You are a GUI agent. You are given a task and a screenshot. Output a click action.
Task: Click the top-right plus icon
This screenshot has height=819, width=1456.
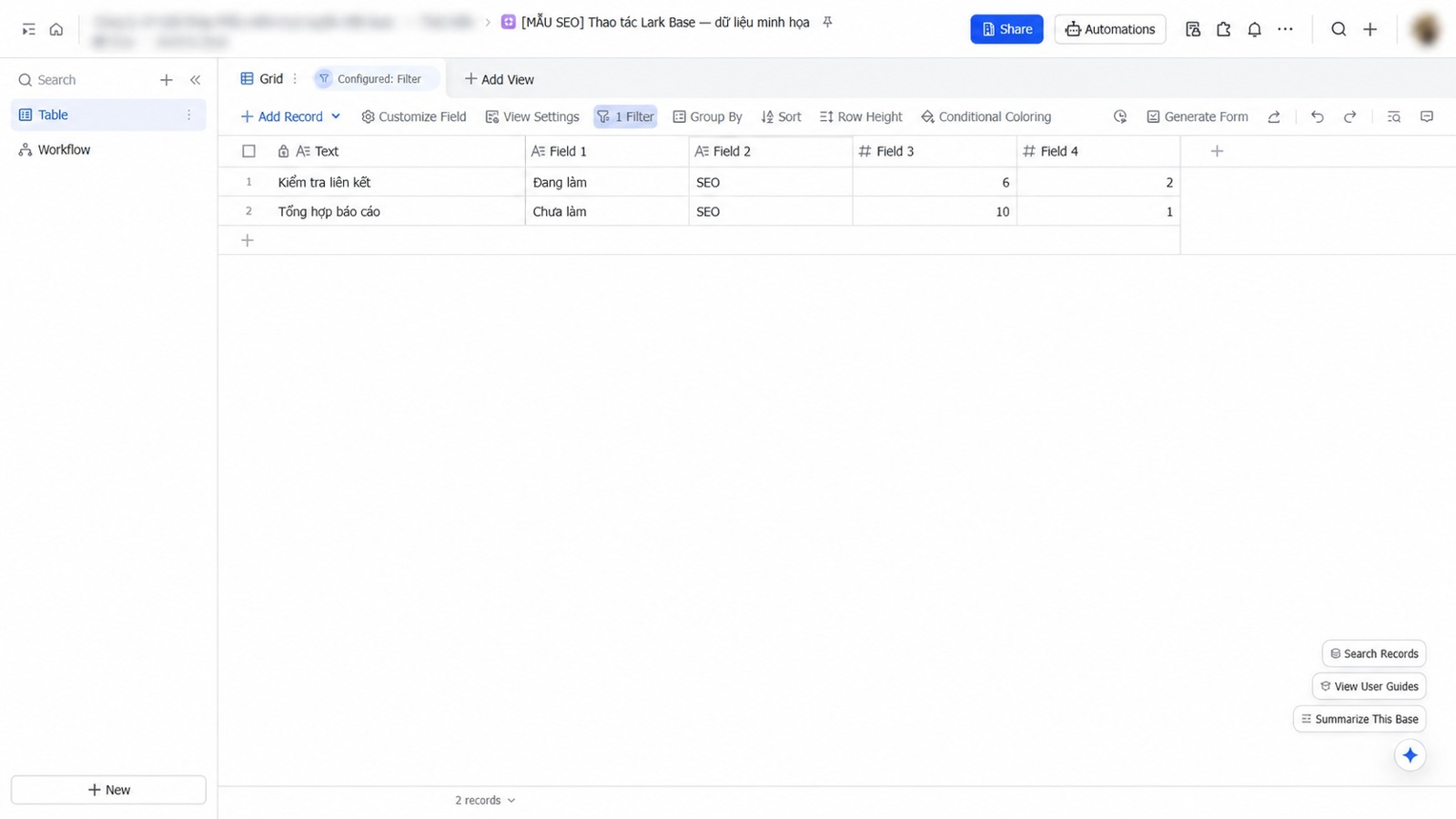[x=1370, y=29]
